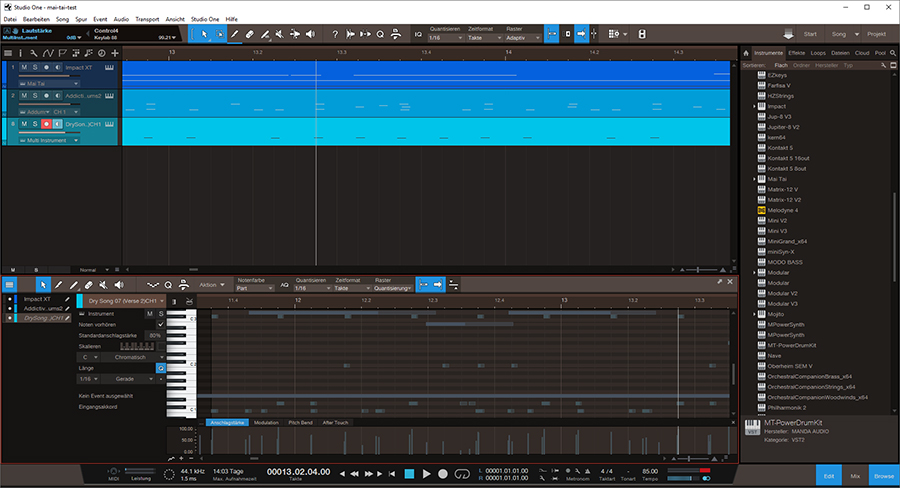
Task: Open the Notenfarbe Part dropdown
Action: [x=254, y=288]
